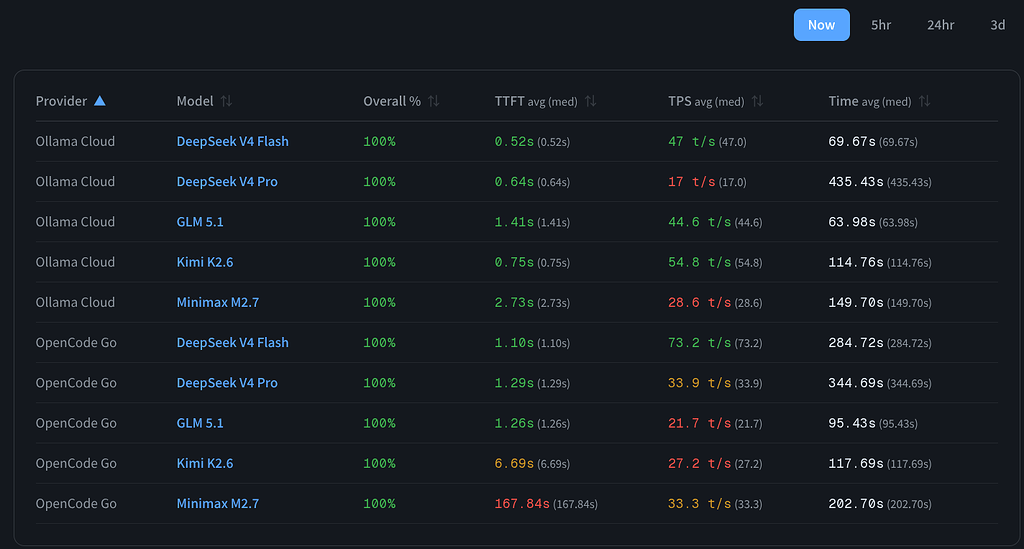Sort by Model column sort icon

(x=226, y=101)
